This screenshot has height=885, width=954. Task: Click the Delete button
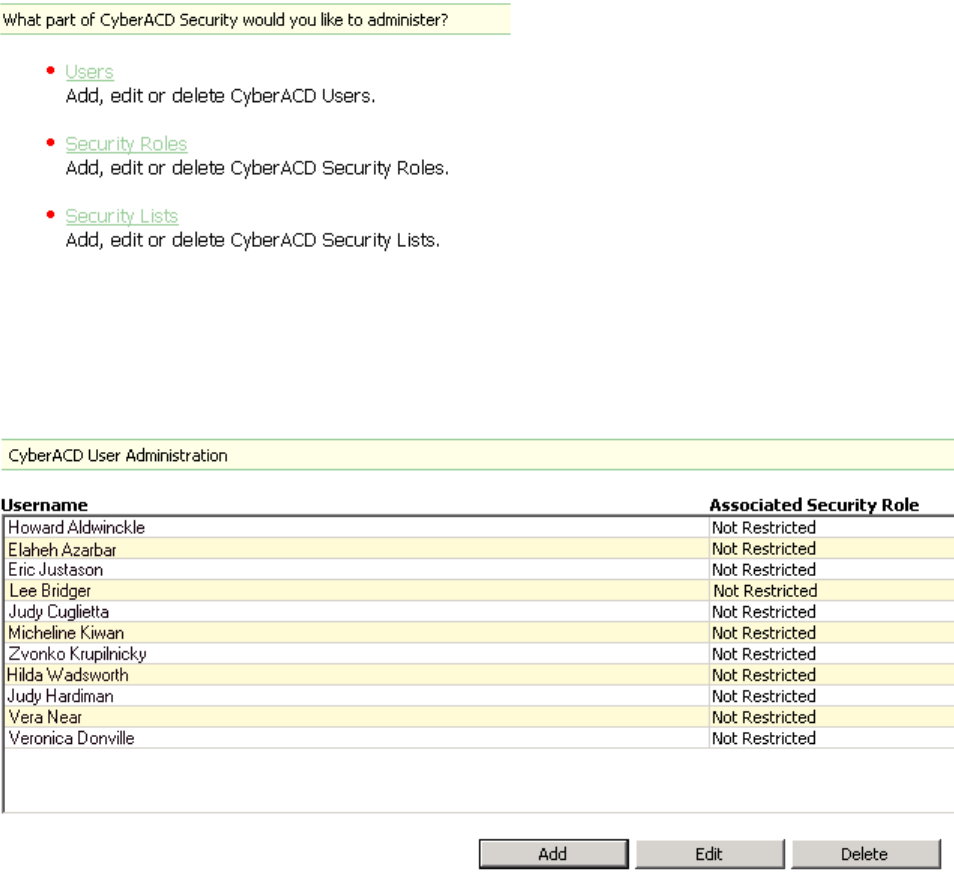(x=865, y=854)
